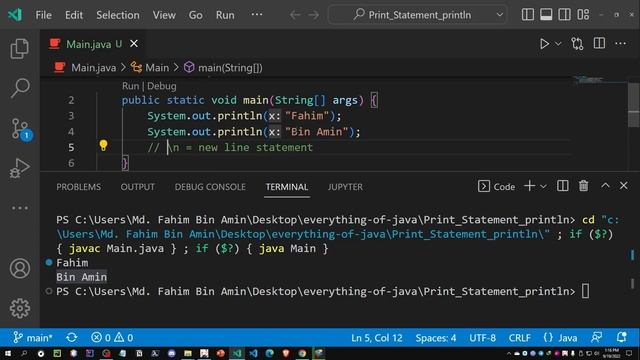Screen dimensions: 640x360
Task: Open the File menu
Action: pyautogui.click(x=43, y=15)
